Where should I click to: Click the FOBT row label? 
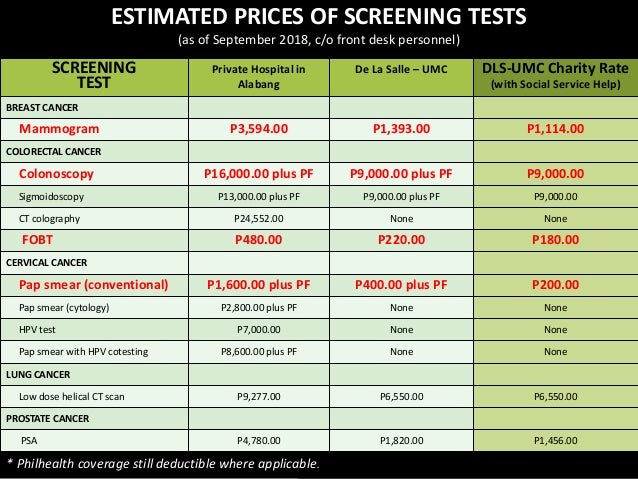(x=37, y=240)
